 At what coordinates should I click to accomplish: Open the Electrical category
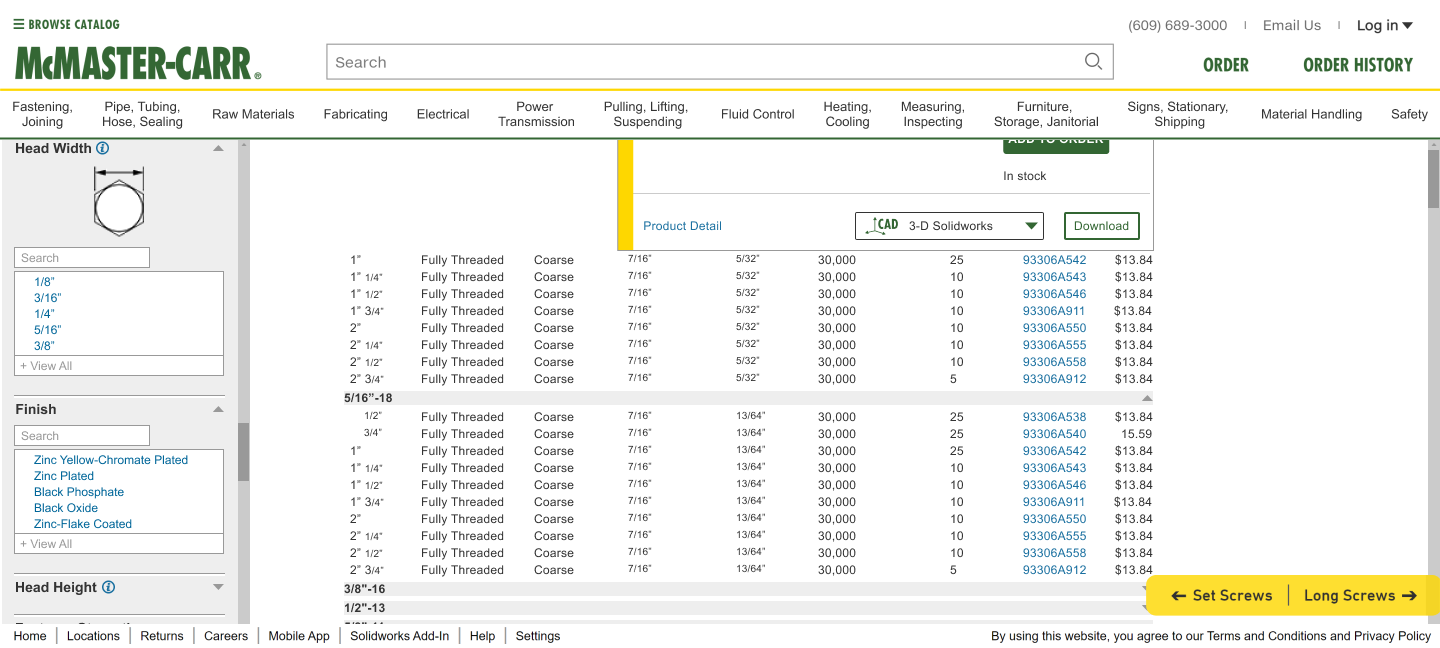pos(443,114)
